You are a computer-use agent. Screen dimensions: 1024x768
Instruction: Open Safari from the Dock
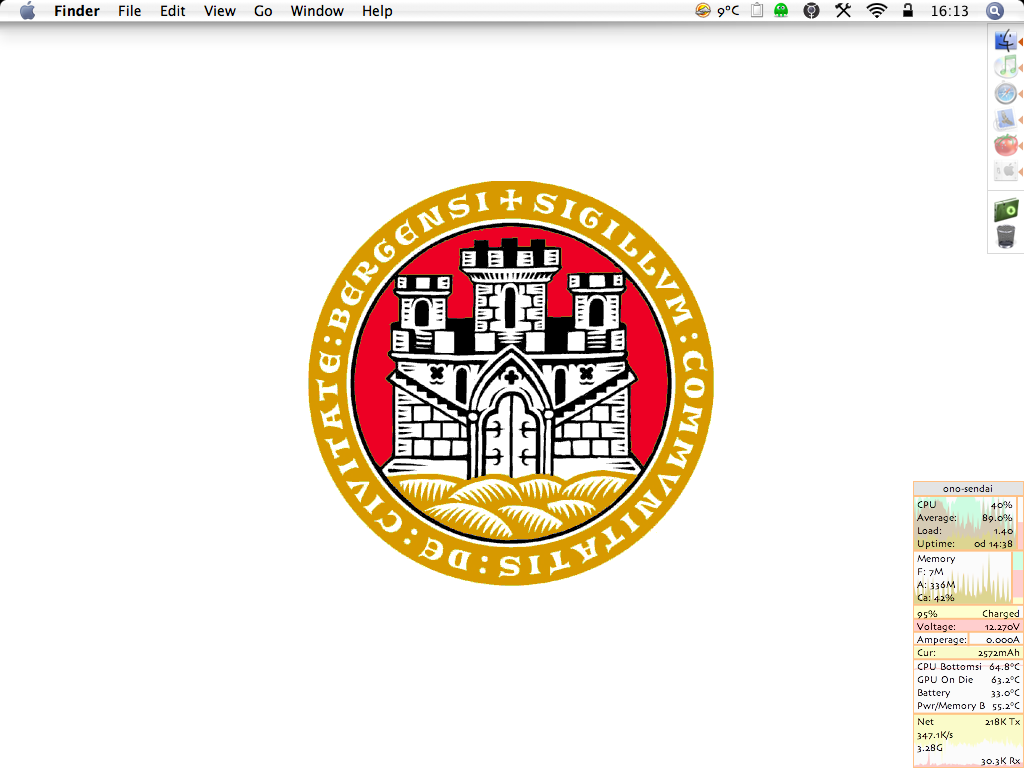pyautogui.click(x=1006, y=93)
